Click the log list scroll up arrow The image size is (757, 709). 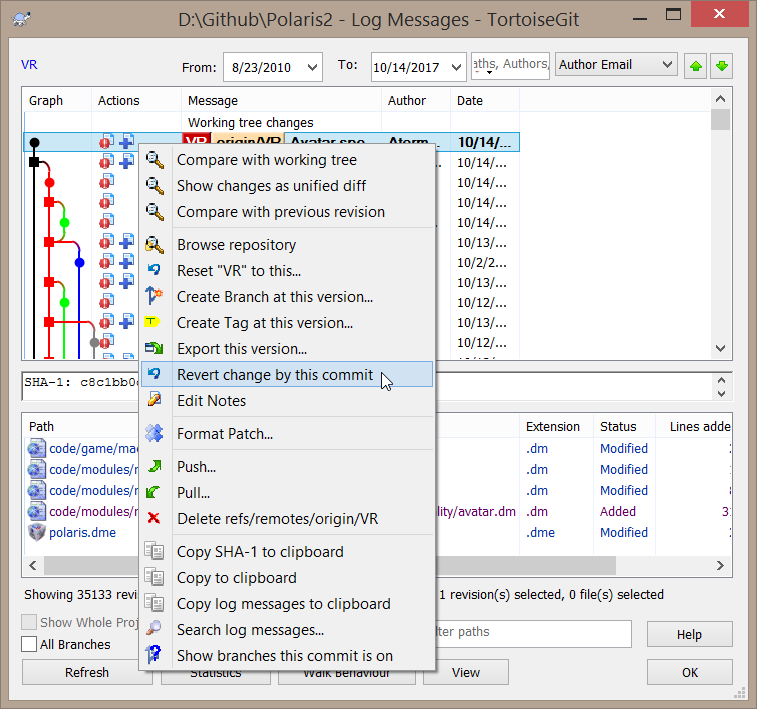pyautogui.click(x=720, y=99)
